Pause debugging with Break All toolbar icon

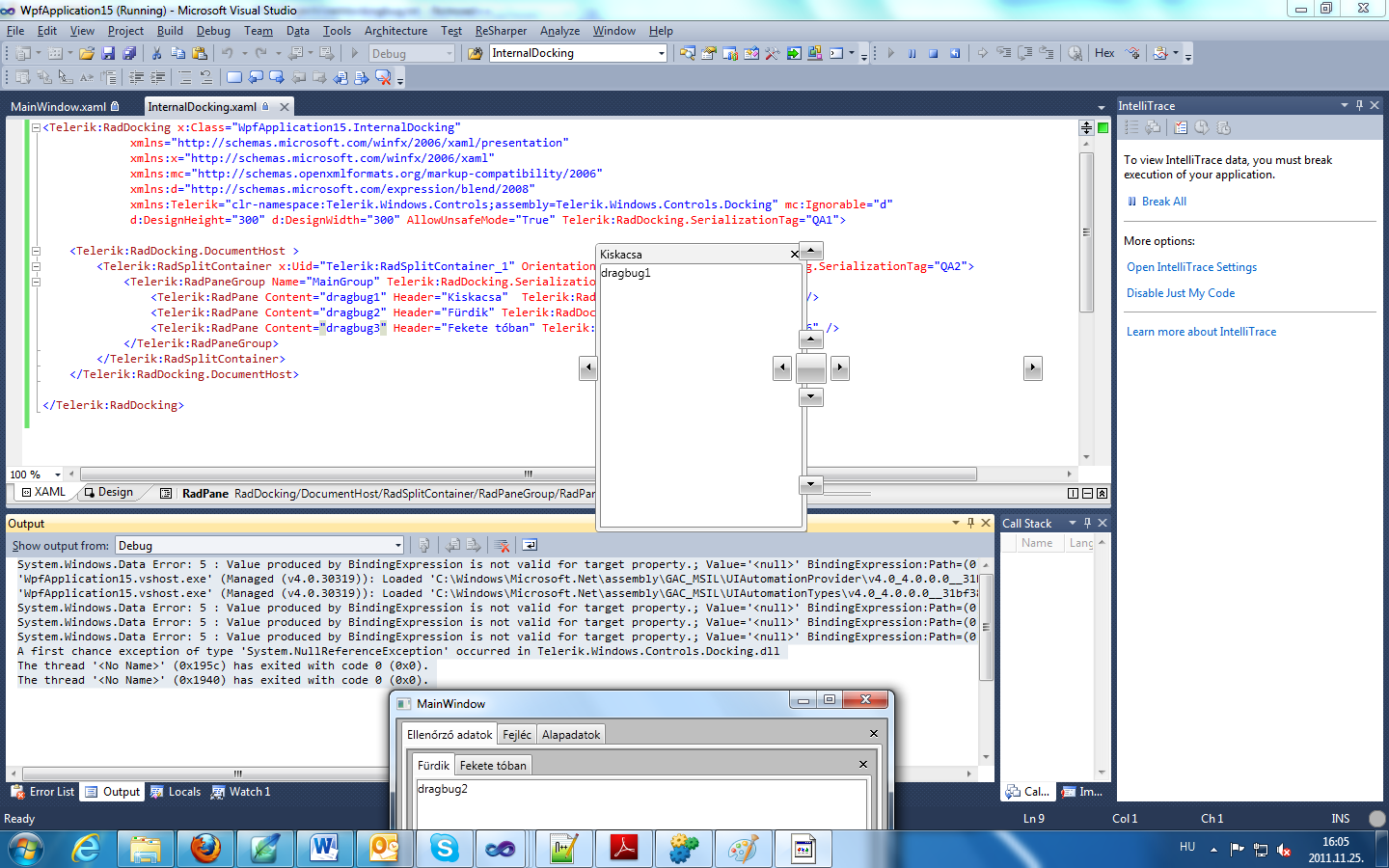(x=912, y=54)
